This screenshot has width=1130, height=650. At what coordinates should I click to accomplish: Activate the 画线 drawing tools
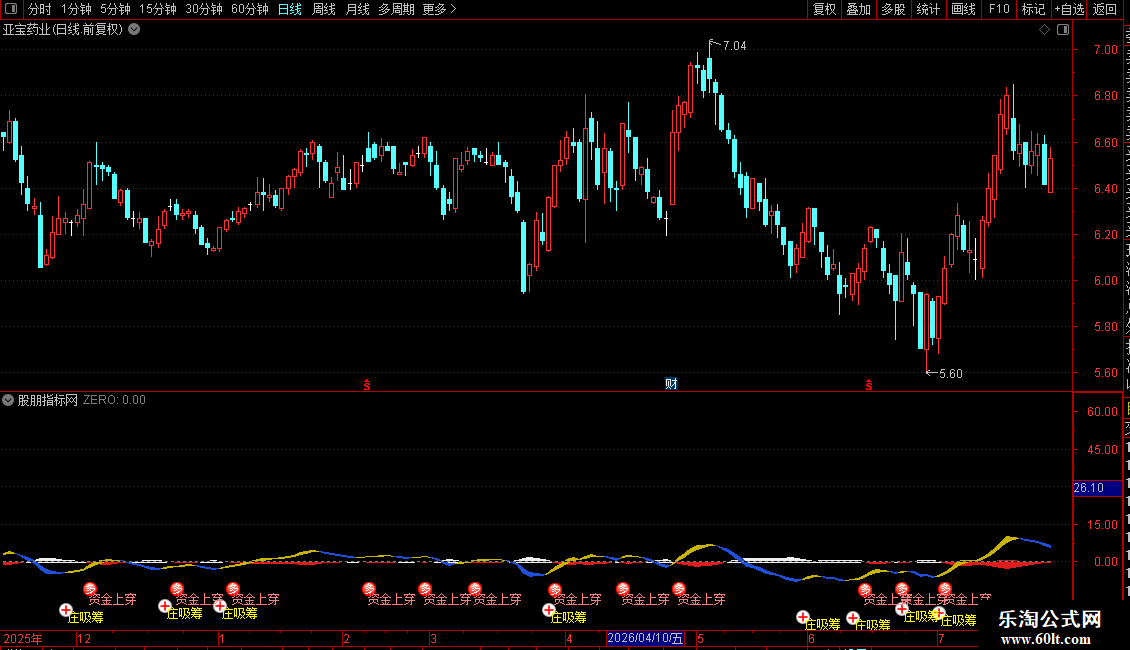964,9
